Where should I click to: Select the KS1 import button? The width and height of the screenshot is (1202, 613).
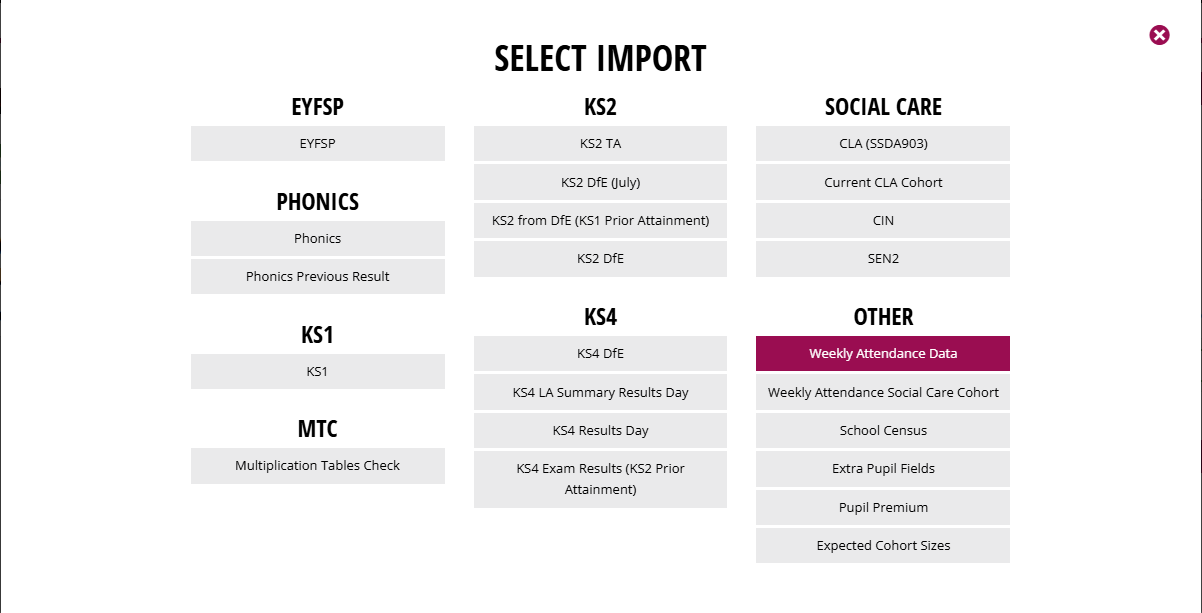click(x=318, y=371)
